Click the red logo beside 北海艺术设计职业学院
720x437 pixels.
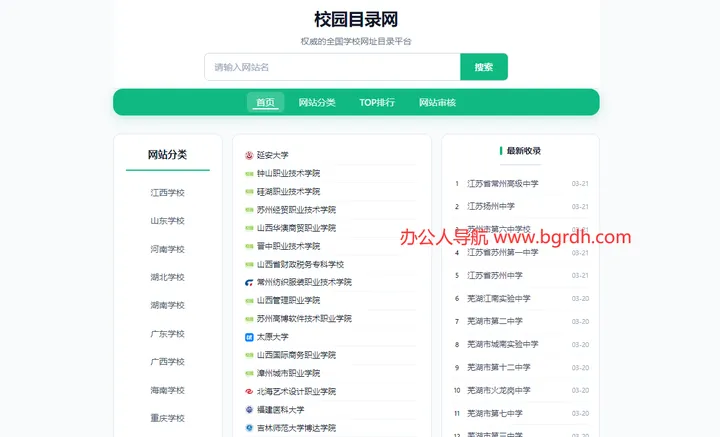tap(249, 392)
